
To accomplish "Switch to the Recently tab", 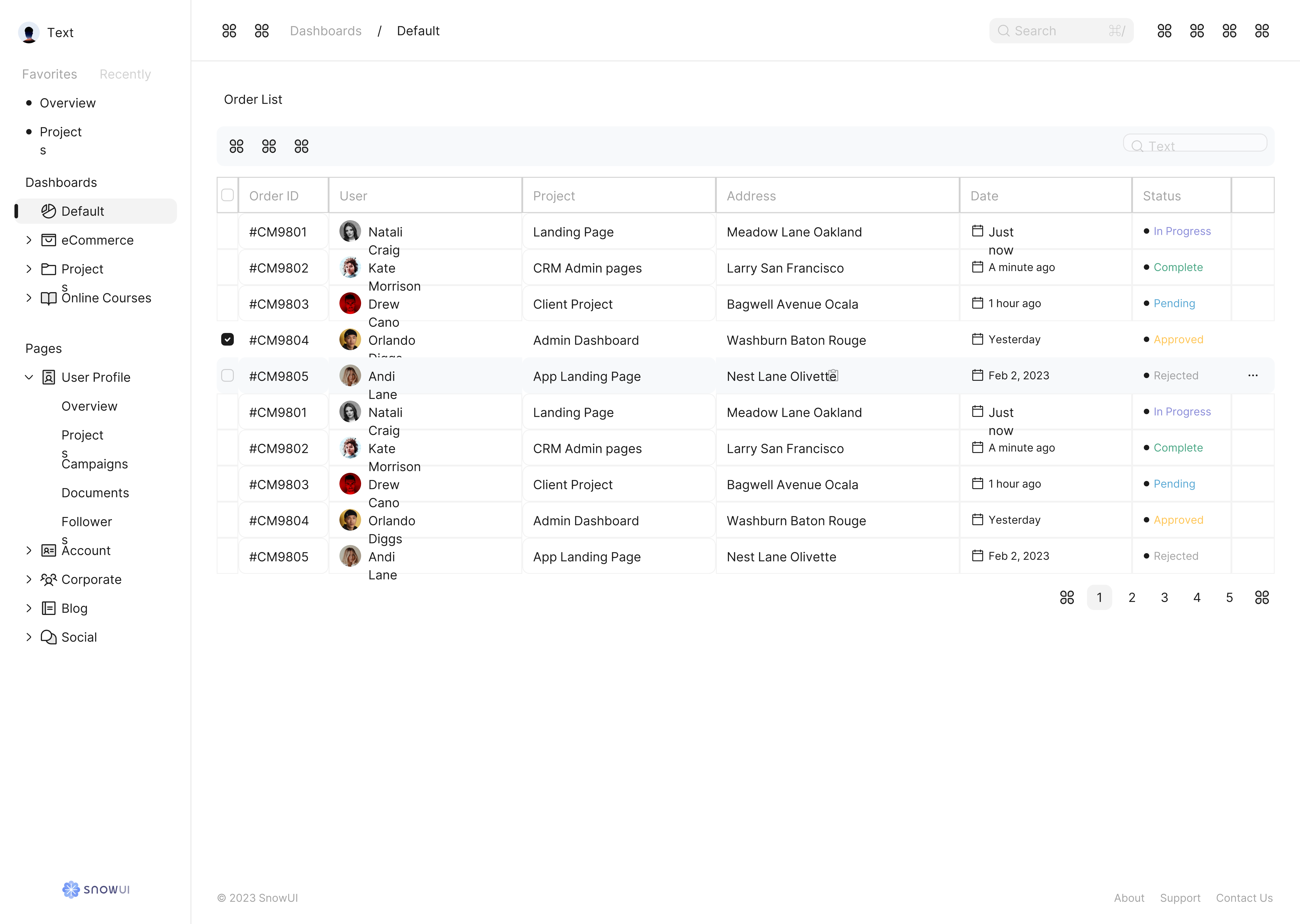I will 125,74.
